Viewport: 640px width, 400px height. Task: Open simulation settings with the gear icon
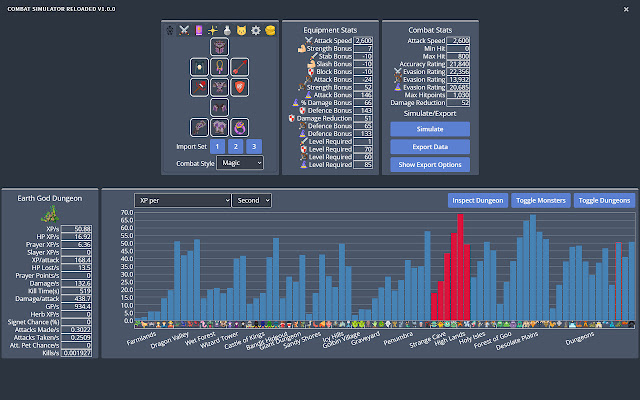click(x=256, y=30)
